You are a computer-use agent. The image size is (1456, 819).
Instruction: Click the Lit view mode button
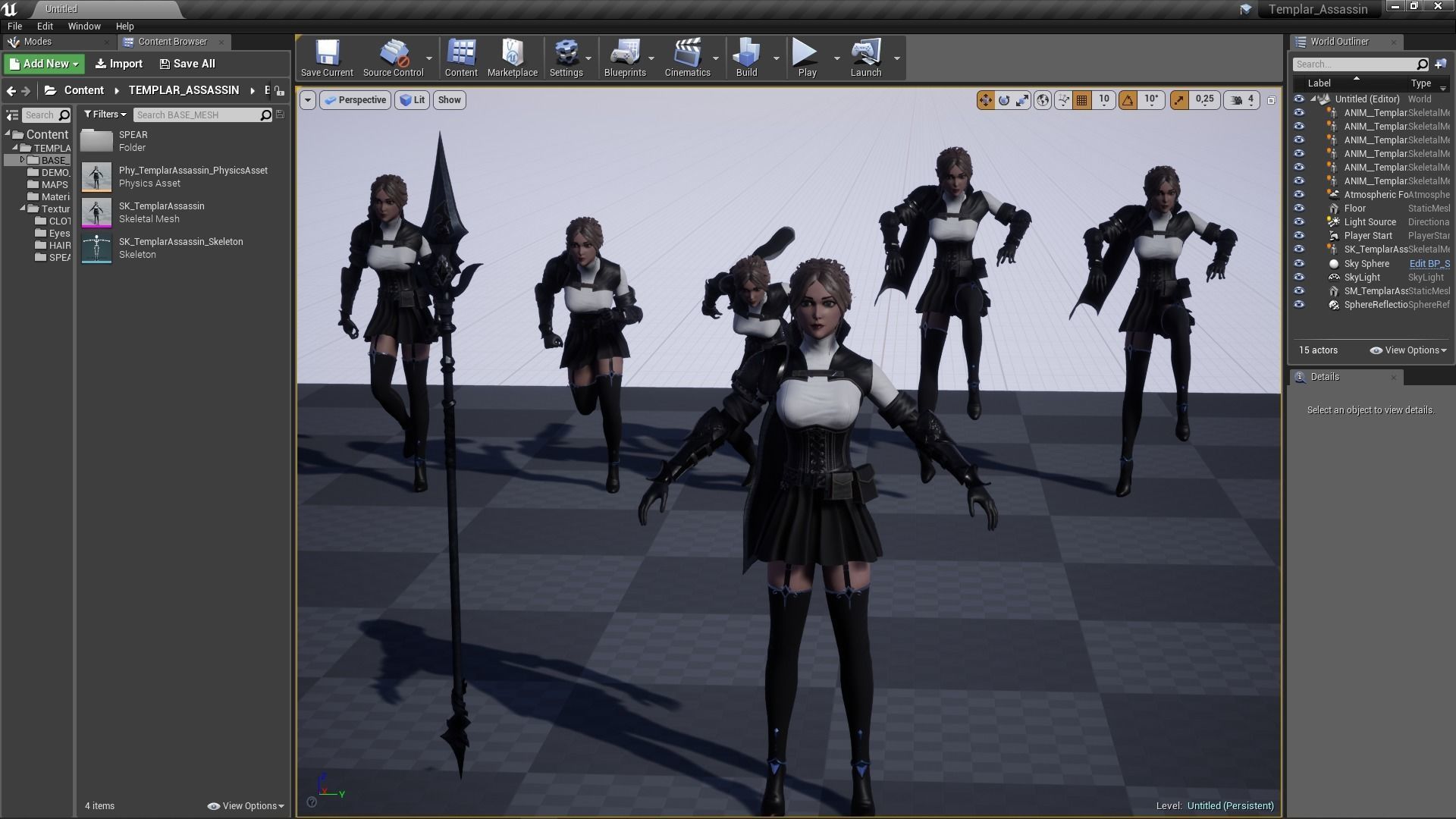tap(412, 100)
